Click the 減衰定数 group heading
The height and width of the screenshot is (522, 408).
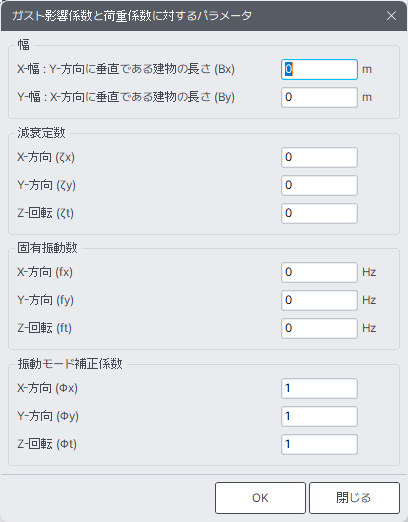click(41, 133)
